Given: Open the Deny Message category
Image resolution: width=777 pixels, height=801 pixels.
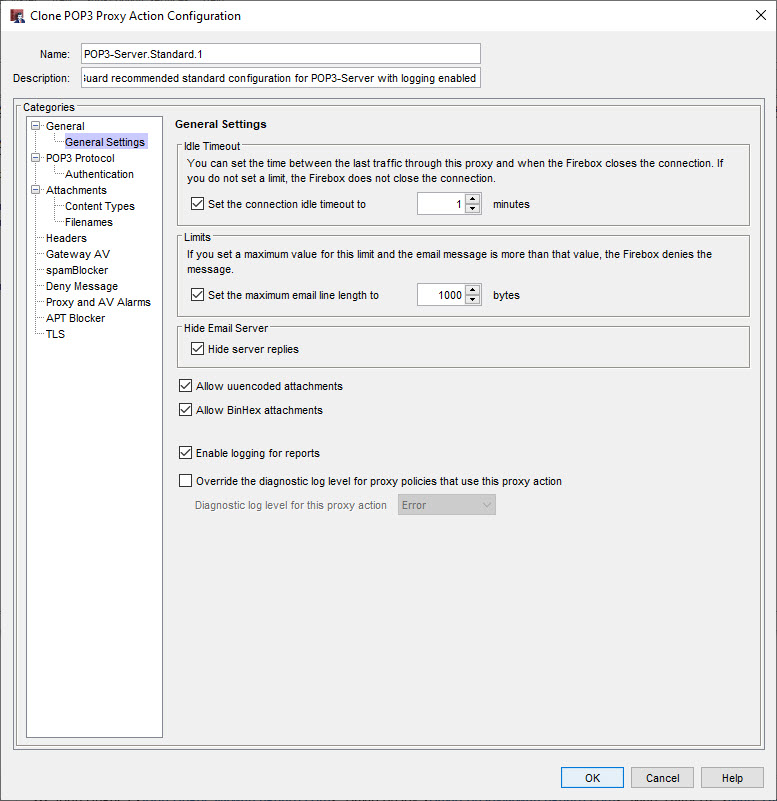Looking at the screenshot, I should (x=82, y=286).
